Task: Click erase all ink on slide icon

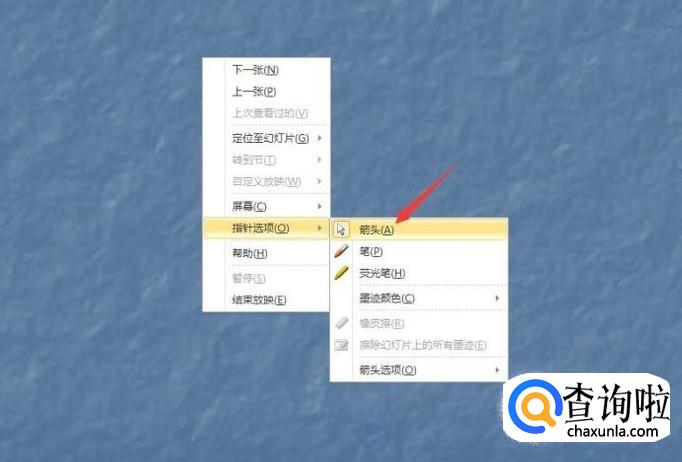Action: coord(341,345)
